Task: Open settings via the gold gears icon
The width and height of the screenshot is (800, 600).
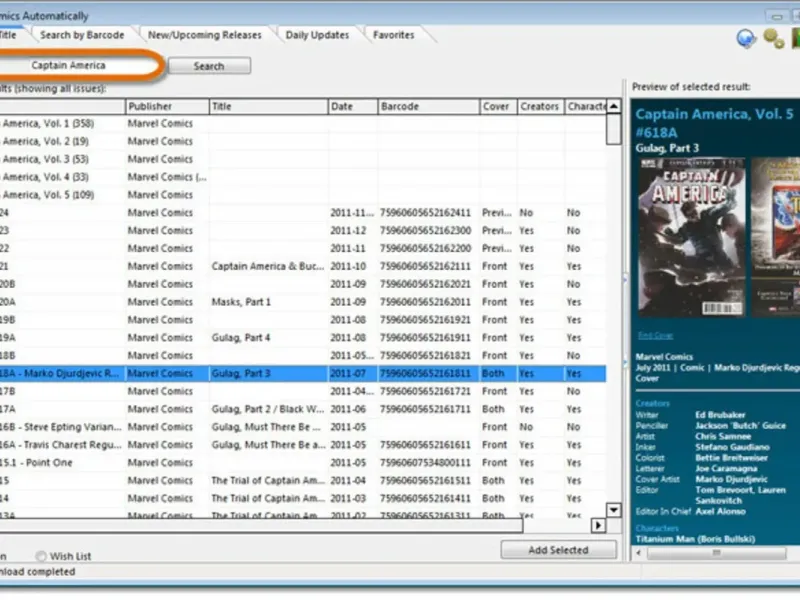Action: (x=773, y=38)
